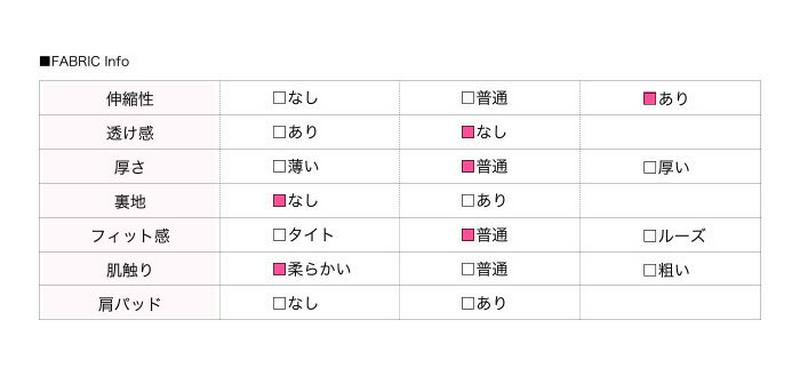Screen dimensions: 800x375
Task: Check the 普通 box for 肌触り
Action: [x=468, y=269]
